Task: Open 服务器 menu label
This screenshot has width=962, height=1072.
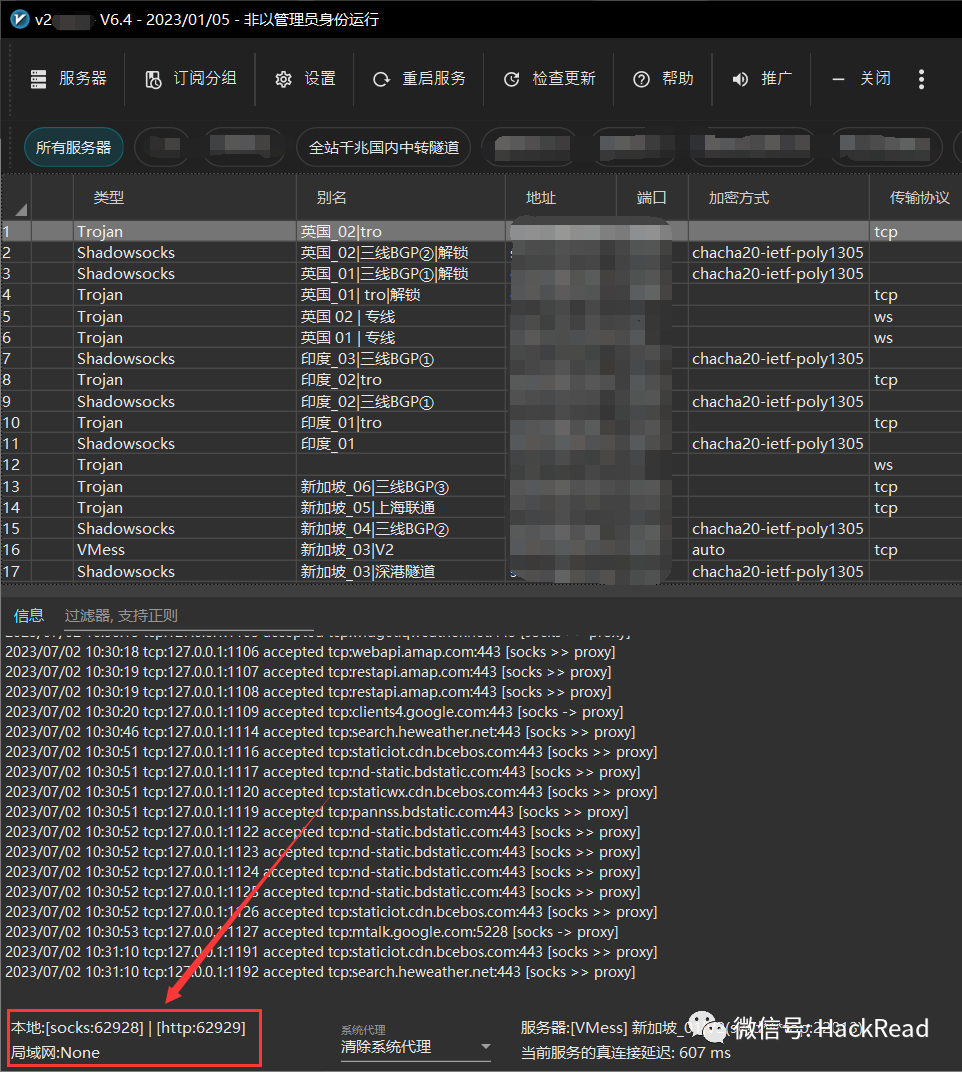Action: coord(83,79)
